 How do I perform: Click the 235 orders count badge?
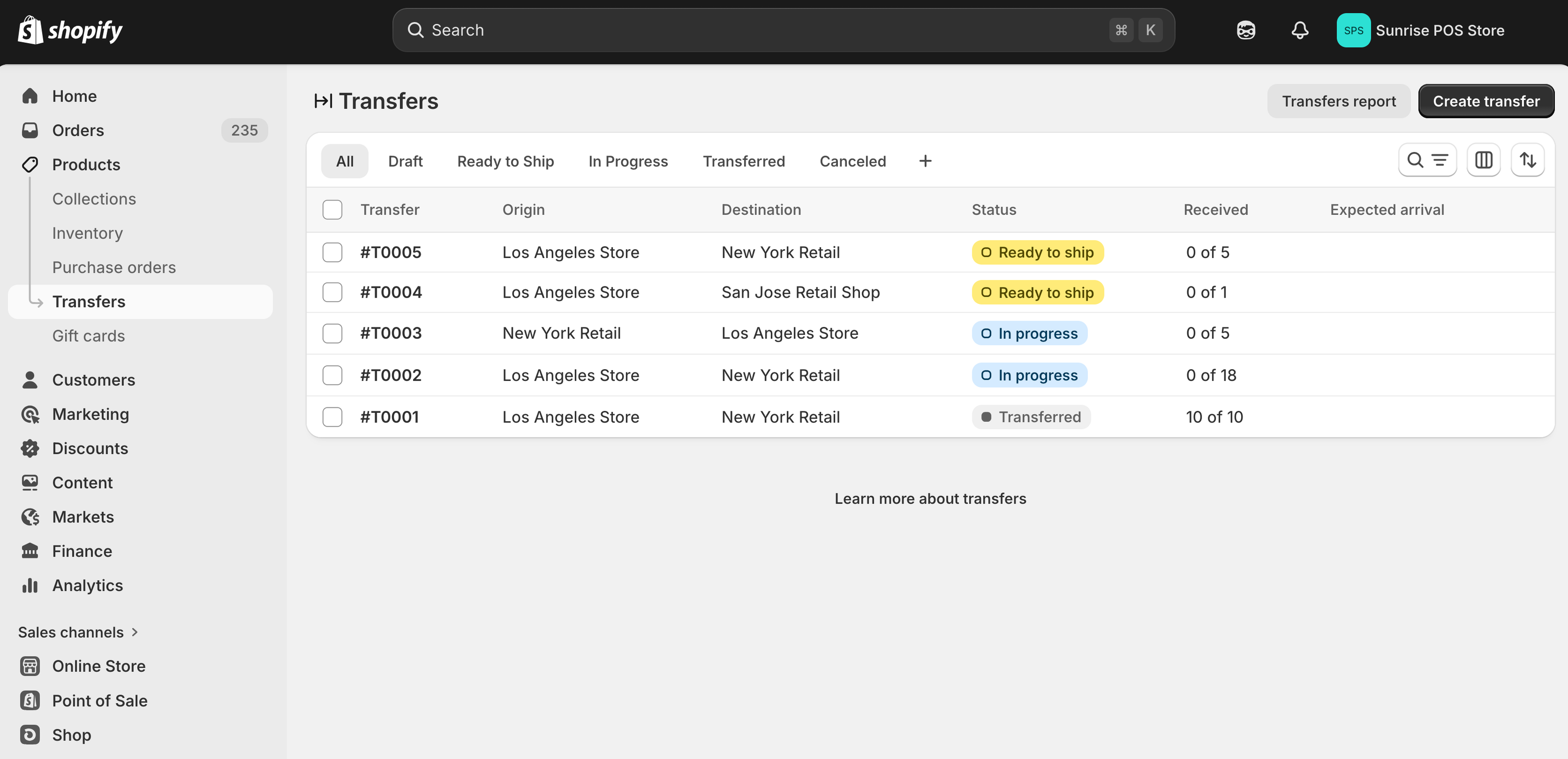(x=244, y=130)
